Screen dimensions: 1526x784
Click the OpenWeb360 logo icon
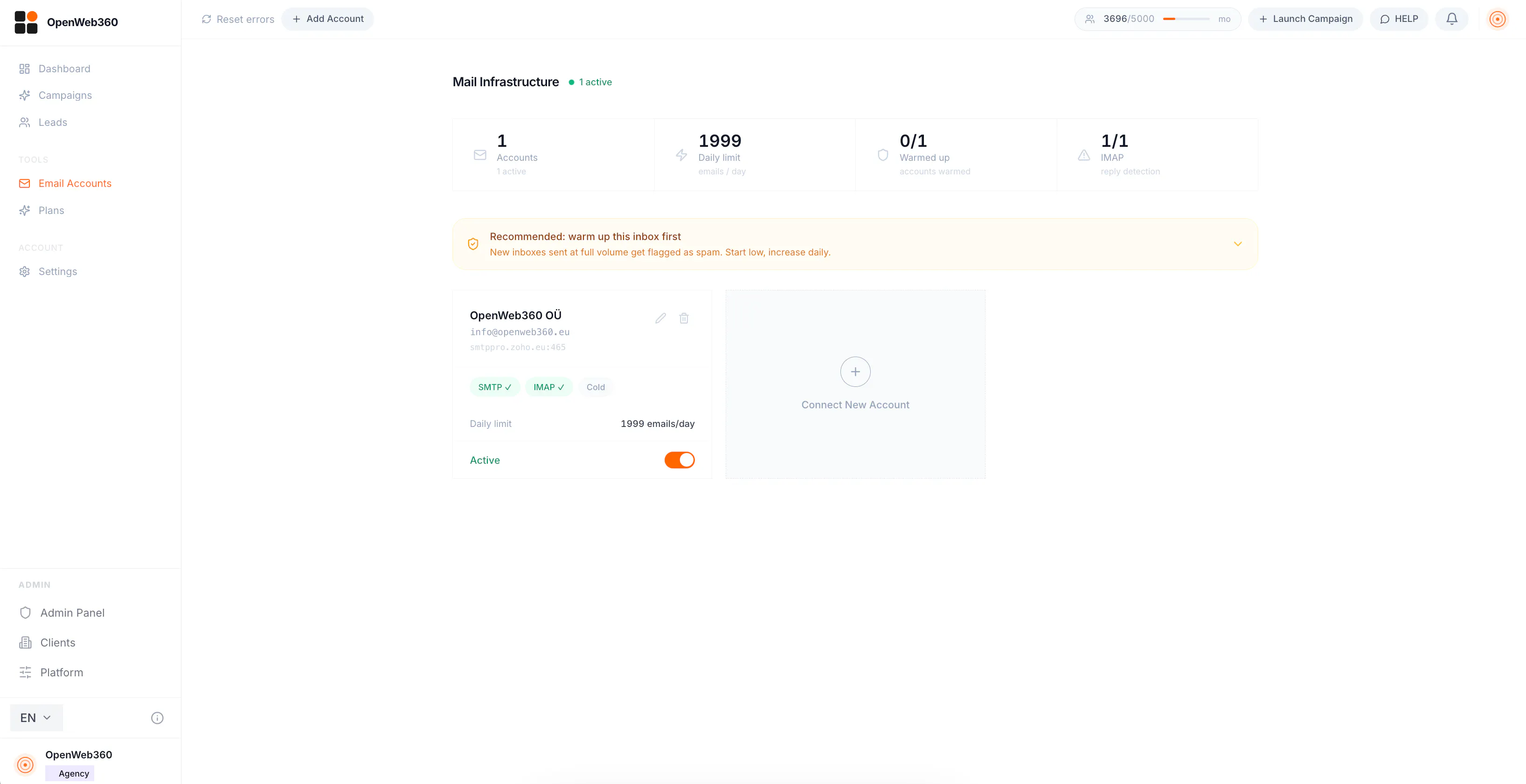26,22
